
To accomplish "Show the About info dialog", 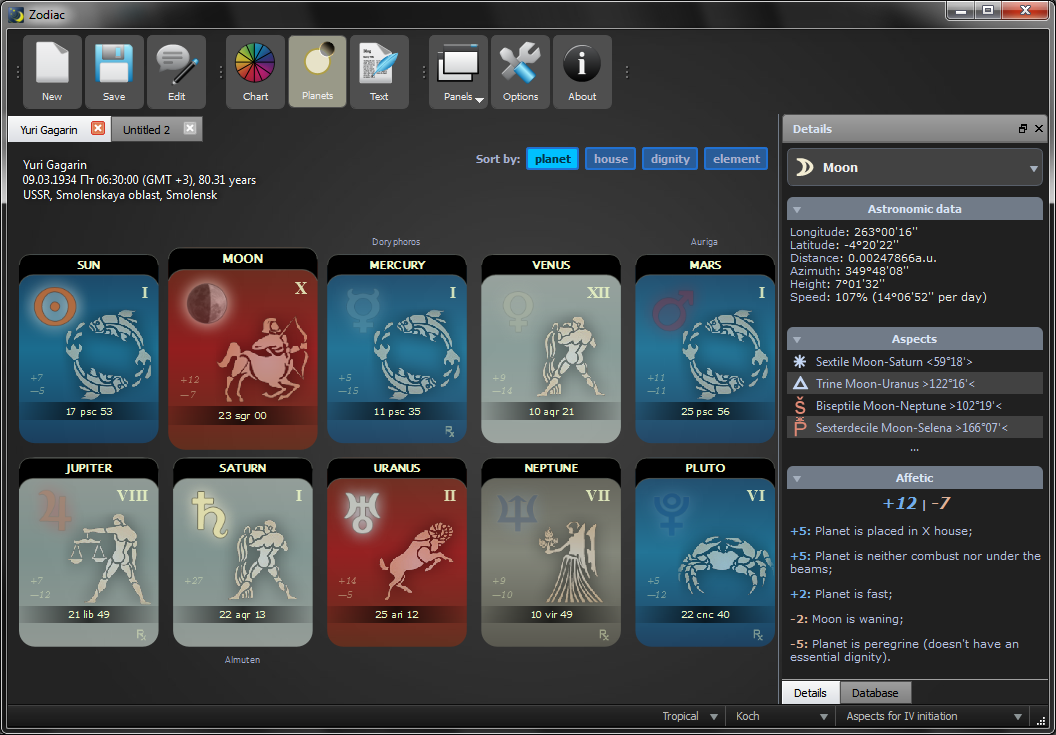I will (x=582, y=71).
